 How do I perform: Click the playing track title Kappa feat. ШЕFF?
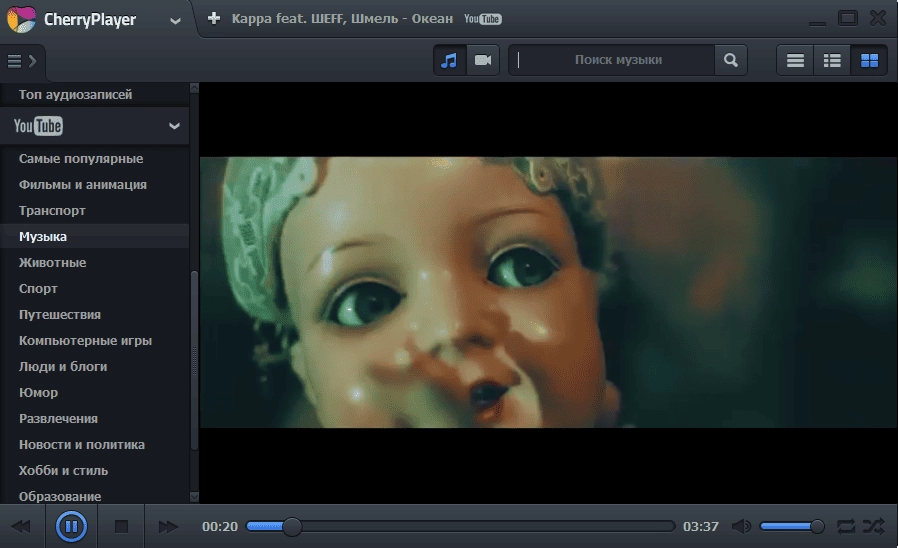click(x=342, y=19)
